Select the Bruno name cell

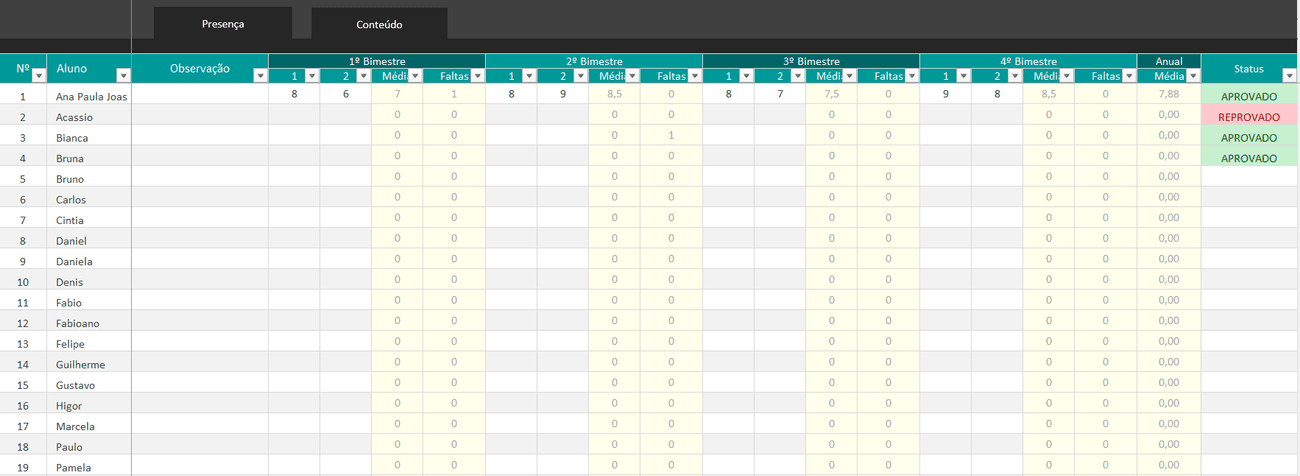pyautogui.click(x=89, y=178)
